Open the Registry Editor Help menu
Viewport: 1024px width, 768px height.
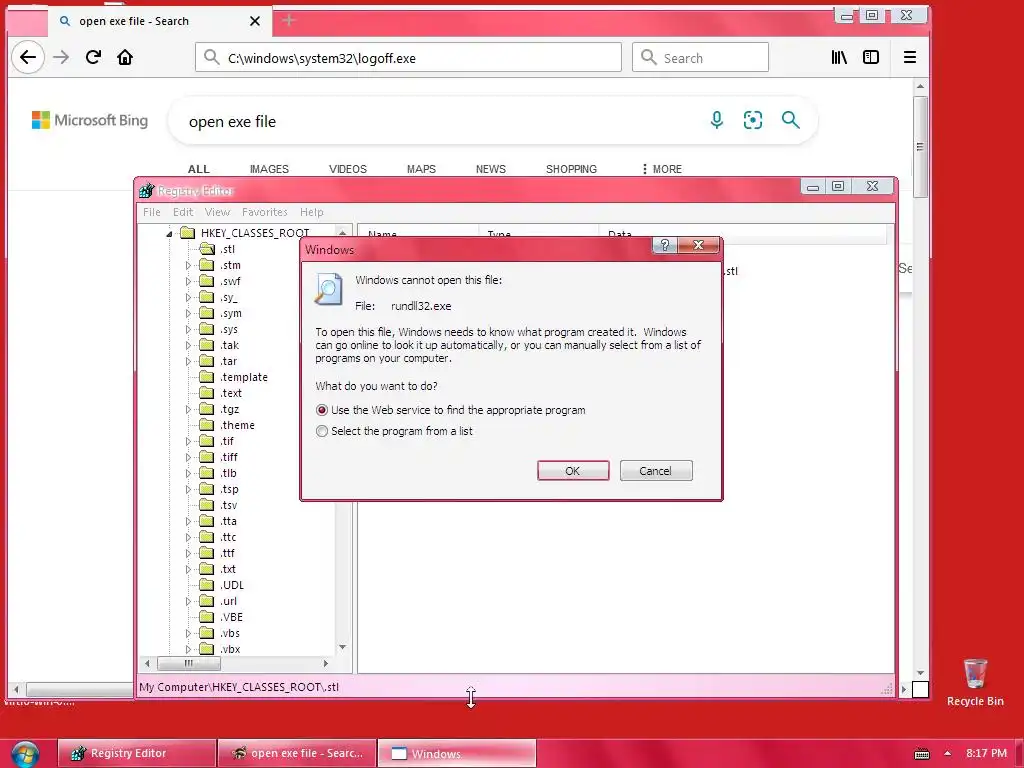tap(312, 212)
